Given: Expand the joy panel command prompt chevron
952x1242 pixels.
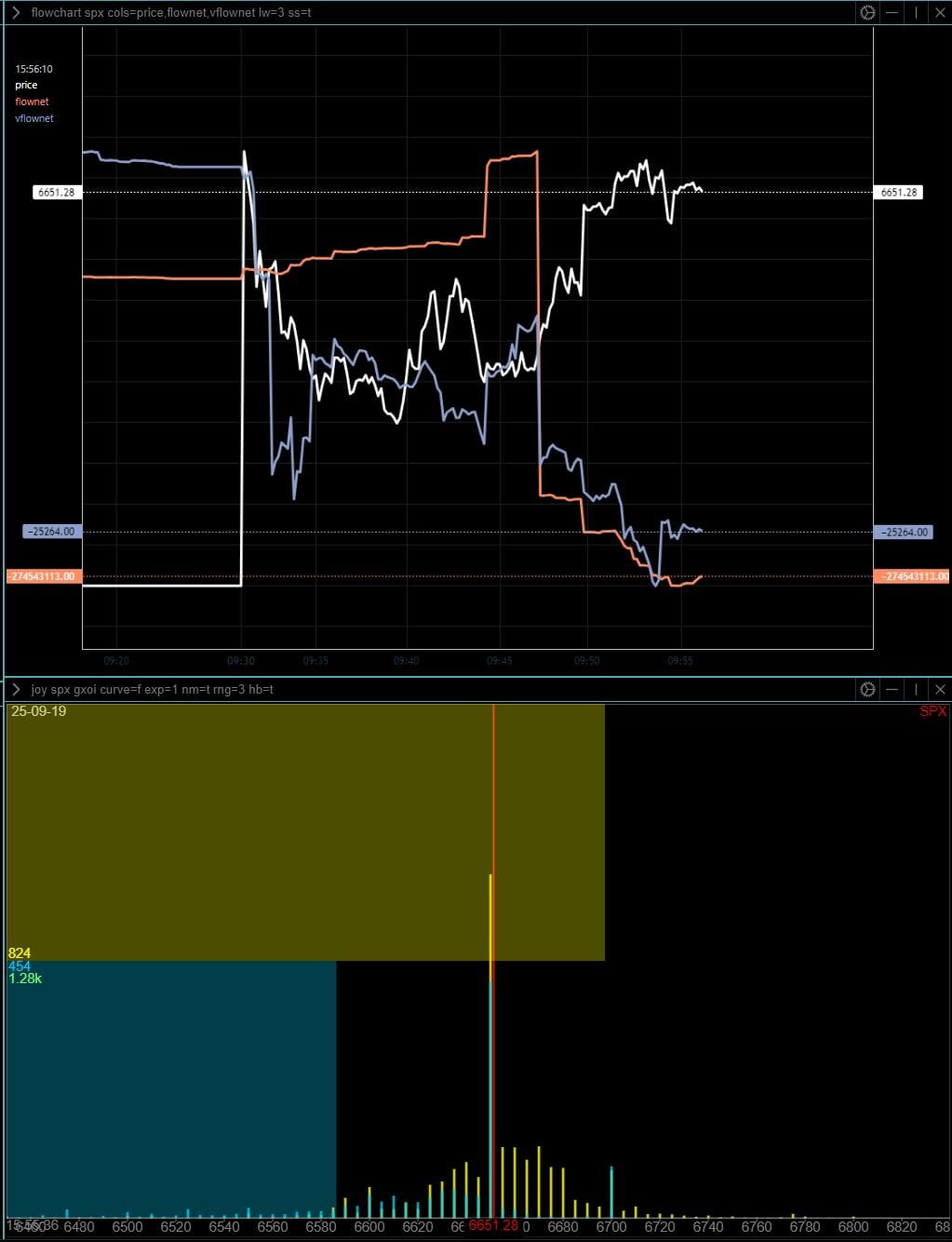Looking at the screenshot, I should click(16, 689).
